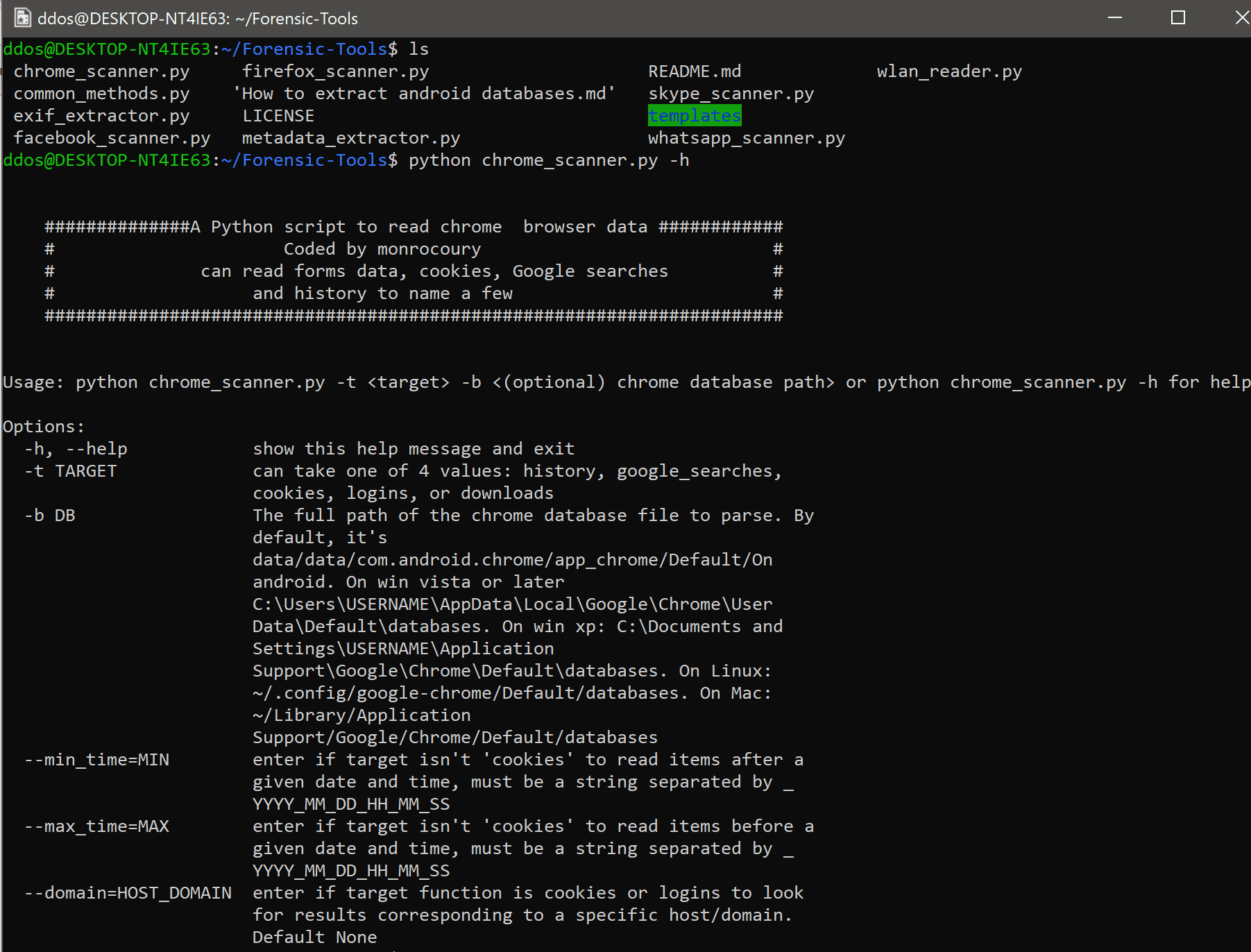1251x952 pixels.
Task: Select the file name chrome_scanner.py in ls output
Action: click(x=101, y=71)
